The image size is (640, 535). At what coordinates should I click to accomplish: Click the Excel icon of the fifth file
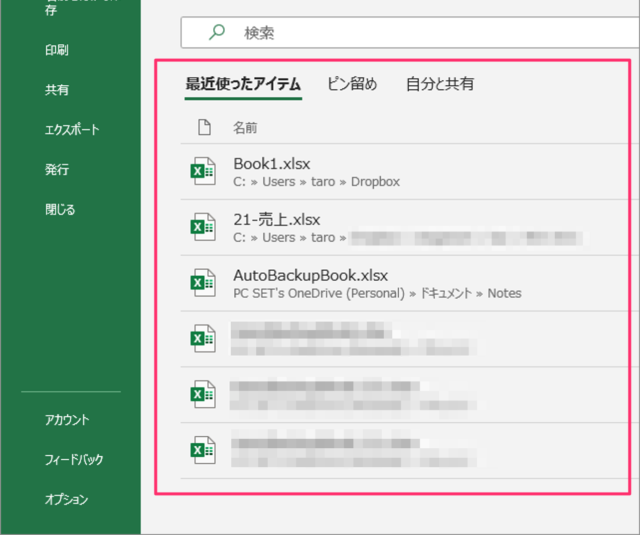[203, 396]
